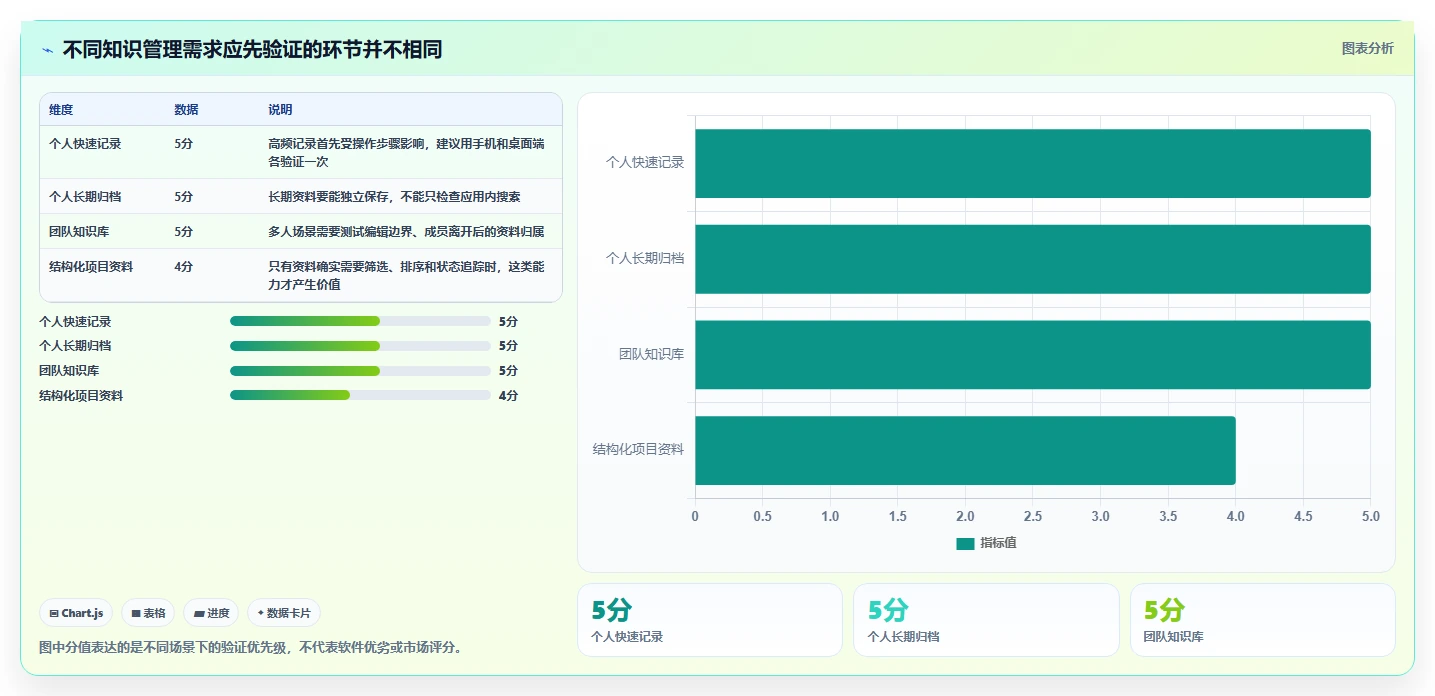The image size is (1435, 696).
Task: Click description starting 多人场景需要测试编辑边界
Action: click(x=406, y=232)
